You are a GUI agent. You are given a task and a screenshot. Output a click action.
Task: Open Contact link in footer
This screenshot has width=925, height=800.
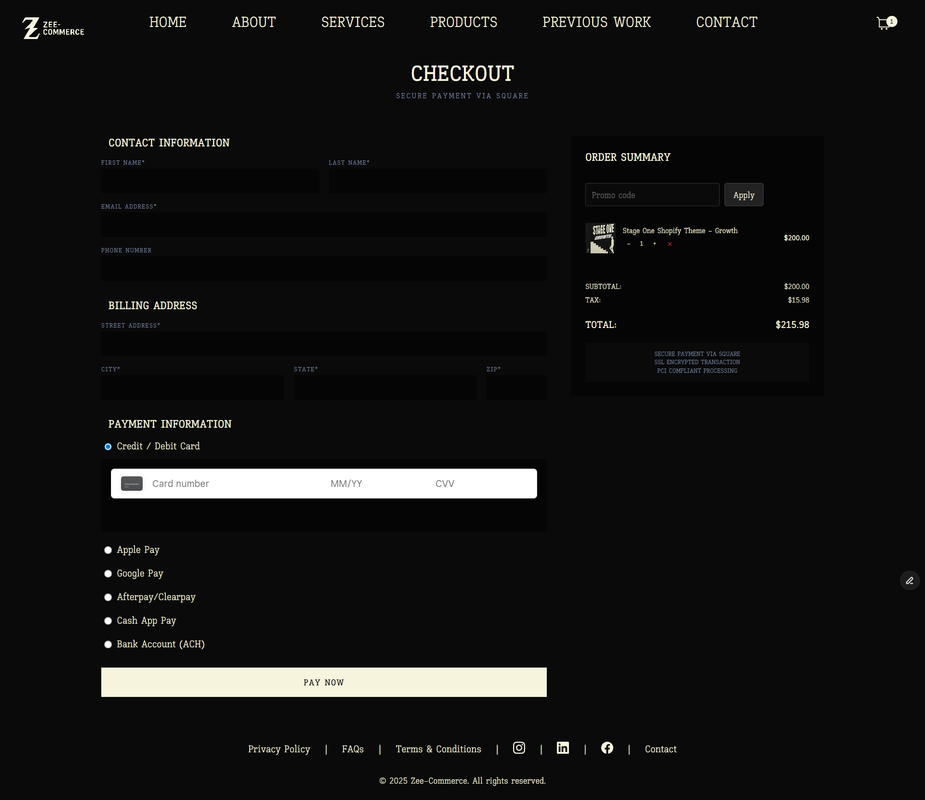661,749
